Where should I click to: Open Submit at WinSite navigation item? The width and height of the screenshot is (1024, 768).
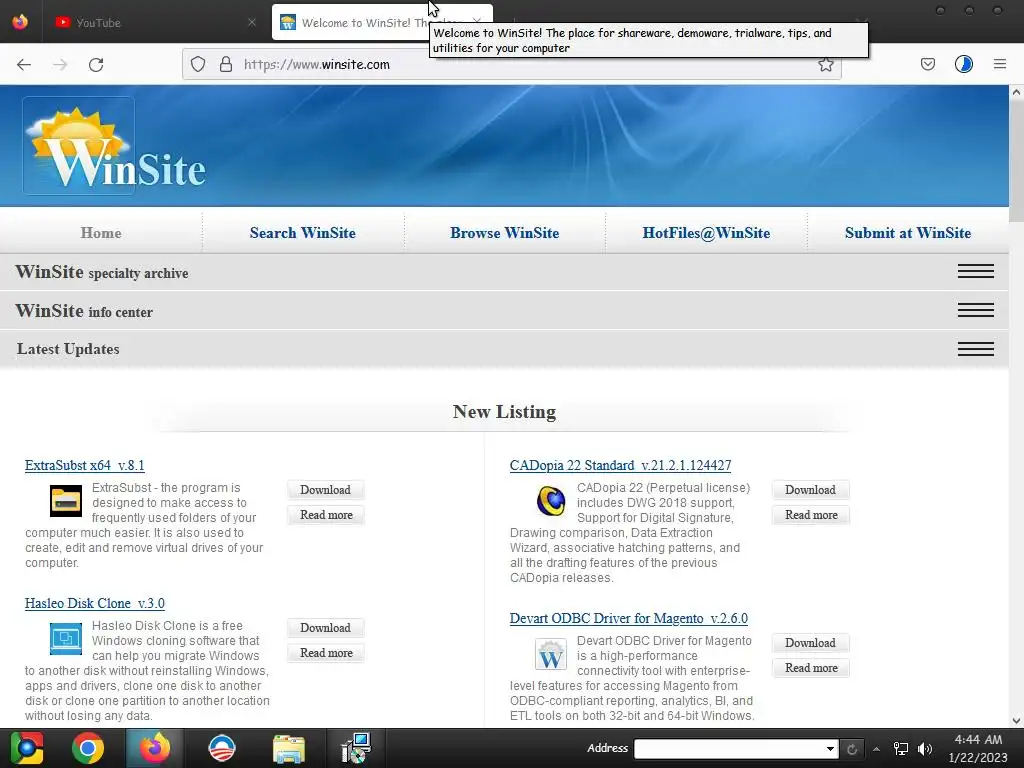pyautogui.click(x=908, y=233)
